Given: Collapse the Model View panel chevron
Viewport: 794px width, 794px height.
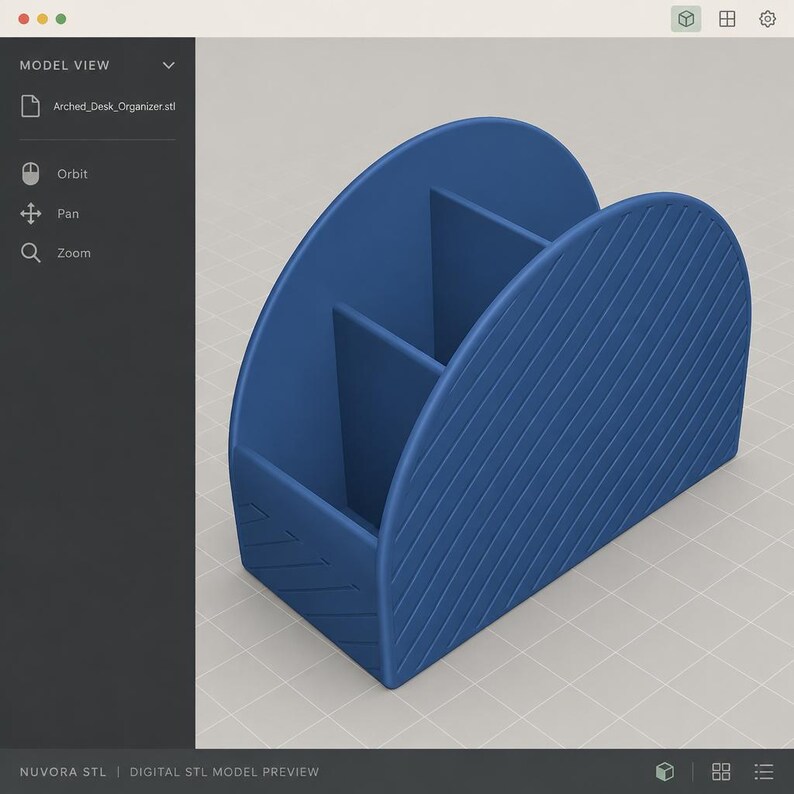Looking at the screenshot, I should (169, 65).
